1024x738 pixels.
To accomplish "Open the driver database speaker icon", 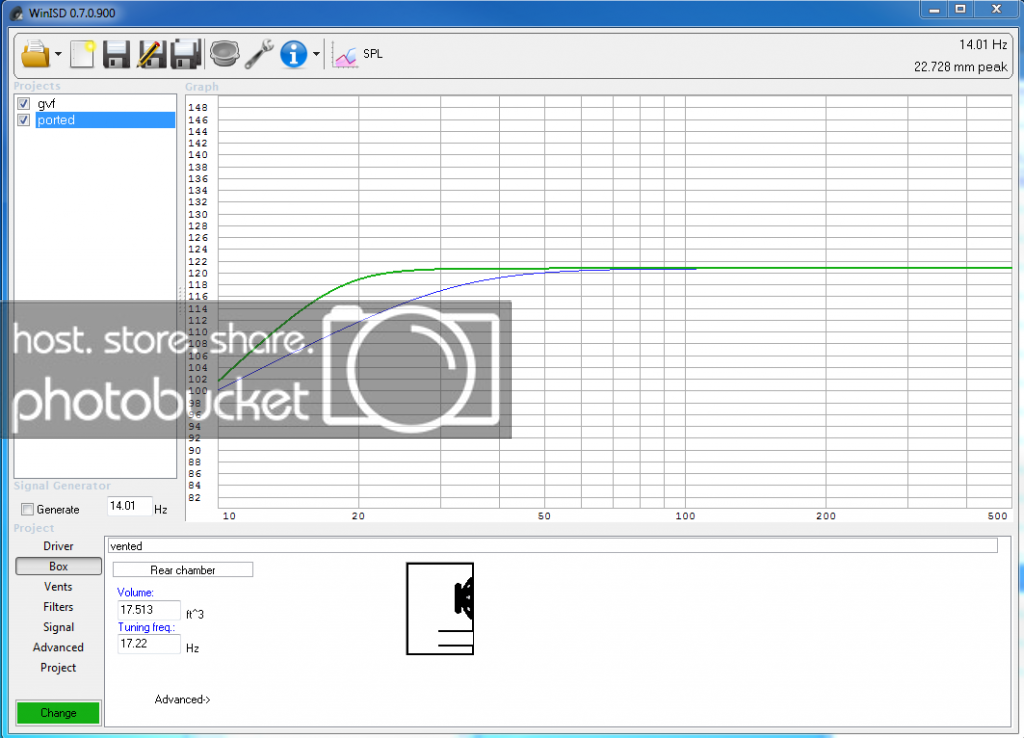I will point(224,54).
